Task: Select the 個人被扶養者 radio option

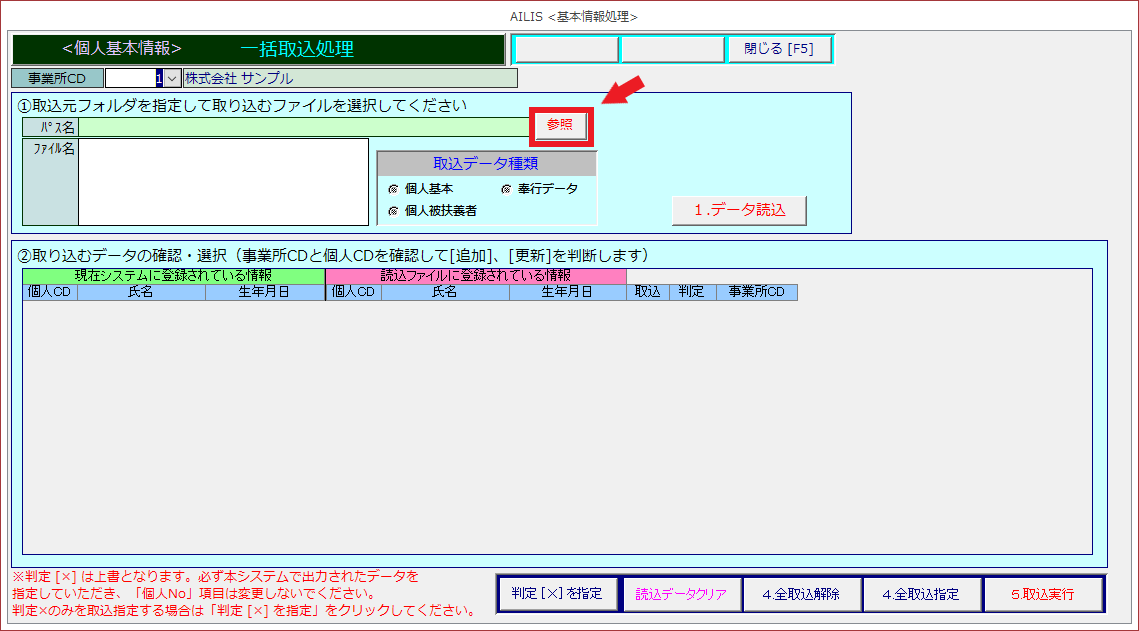Action: point(393,211)
